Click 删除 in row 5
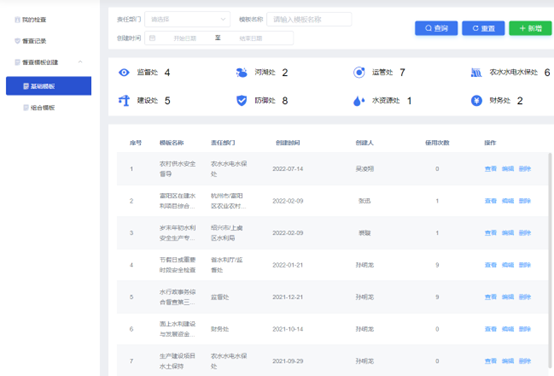 point(525,297)
